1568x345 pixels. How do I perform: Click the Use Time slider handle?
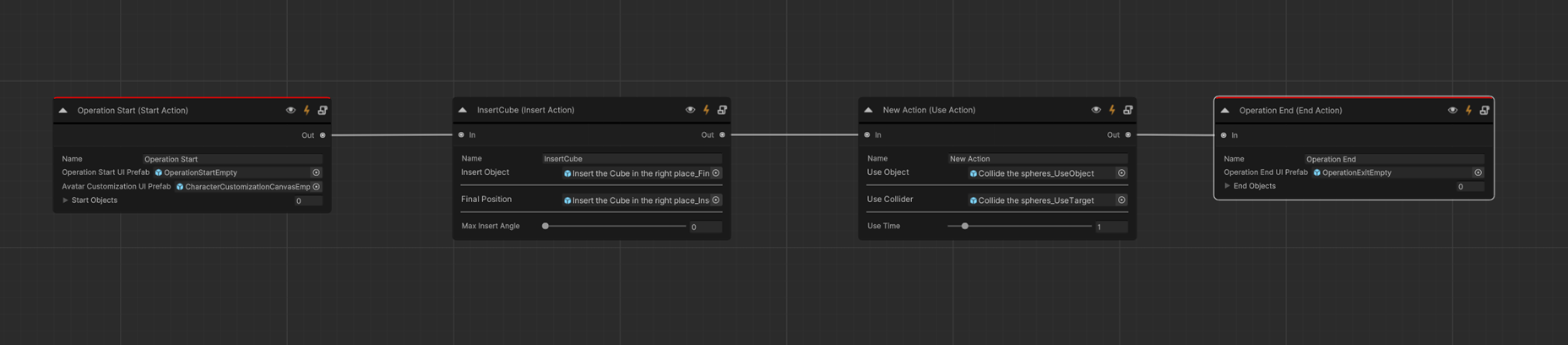click(x=964, y=227)
